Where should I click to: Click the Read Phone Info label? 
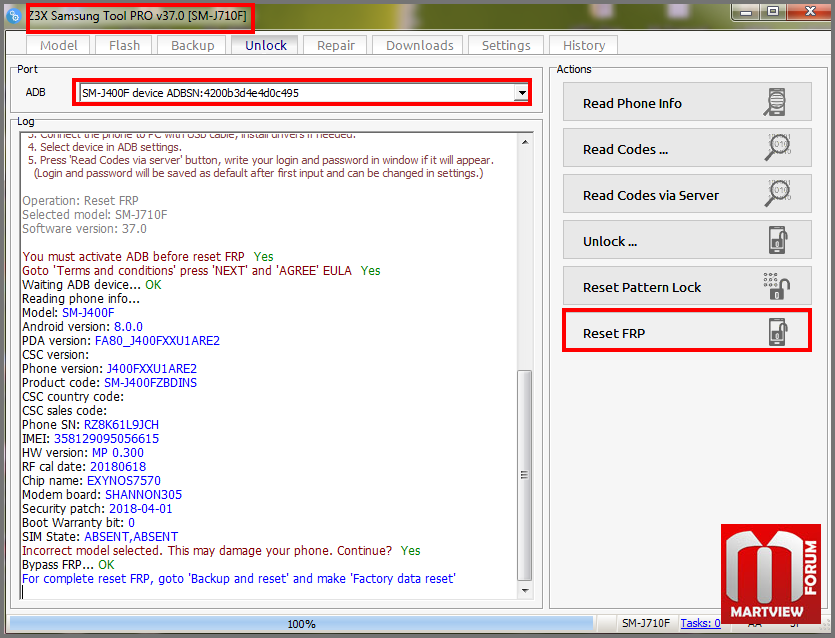[632, 103]
